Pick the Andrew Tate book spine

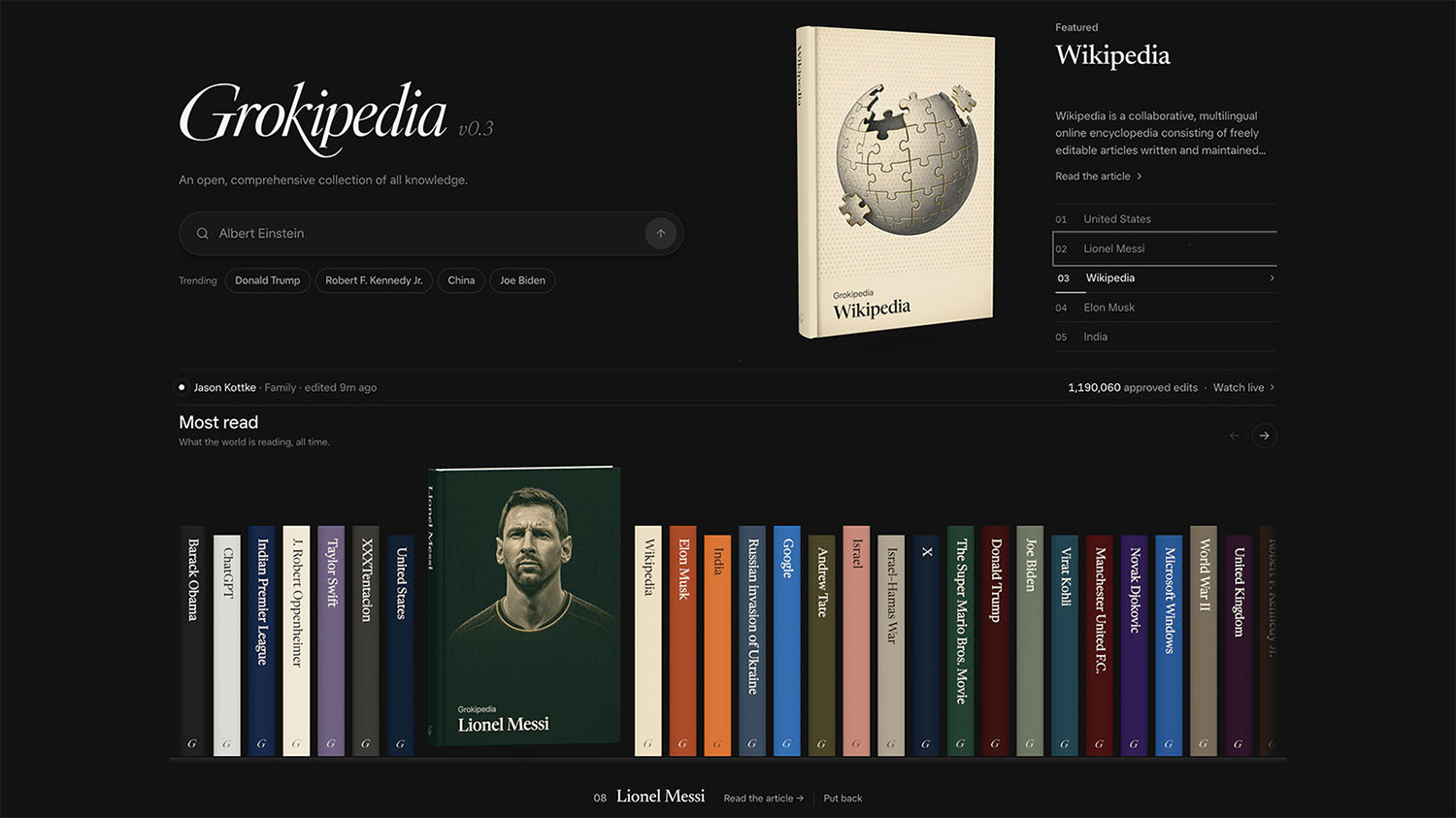coord(821,645)
